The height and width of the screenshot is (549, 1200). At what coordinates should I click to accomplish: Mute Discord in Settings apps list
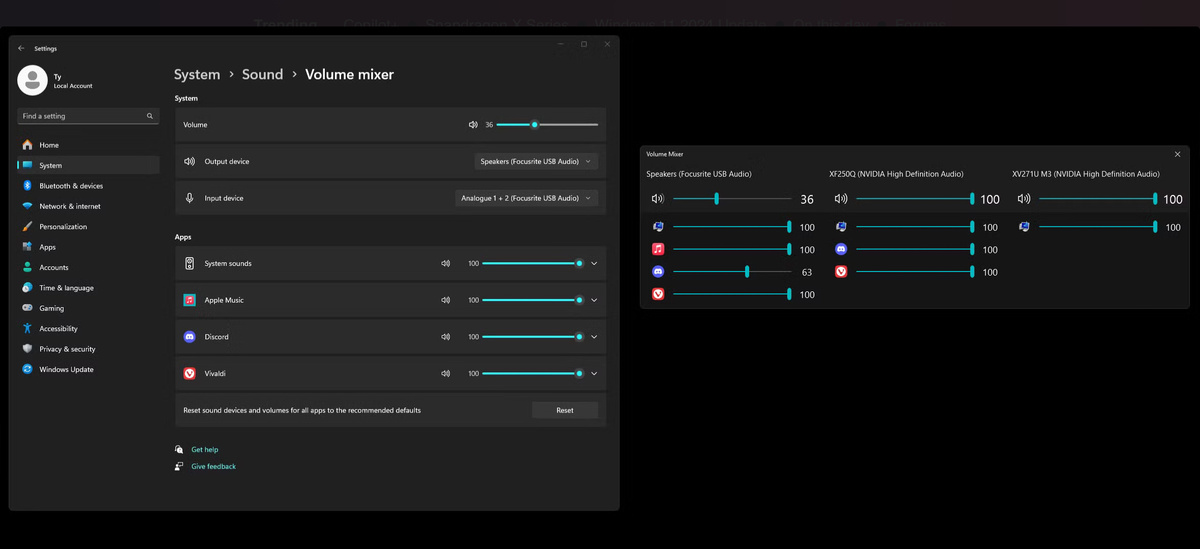[x=446, y=337]
